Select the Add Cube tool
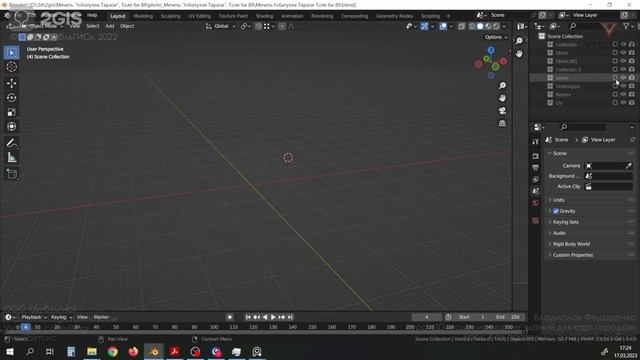This screenshot has width=640, height=360. point(11,174)
